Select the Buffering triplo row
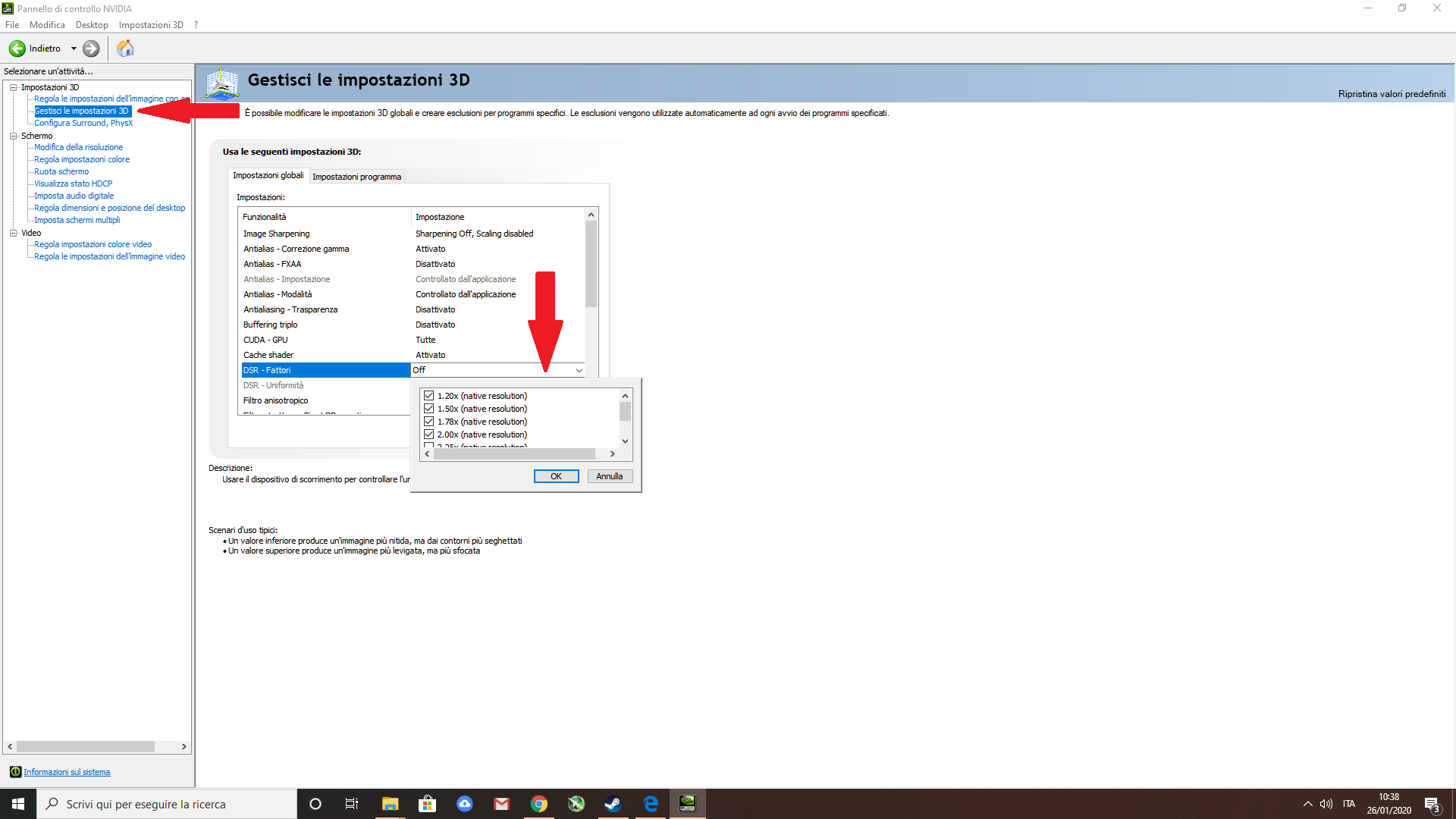This screenshot has width=1456, height=819. click(413, 325)
